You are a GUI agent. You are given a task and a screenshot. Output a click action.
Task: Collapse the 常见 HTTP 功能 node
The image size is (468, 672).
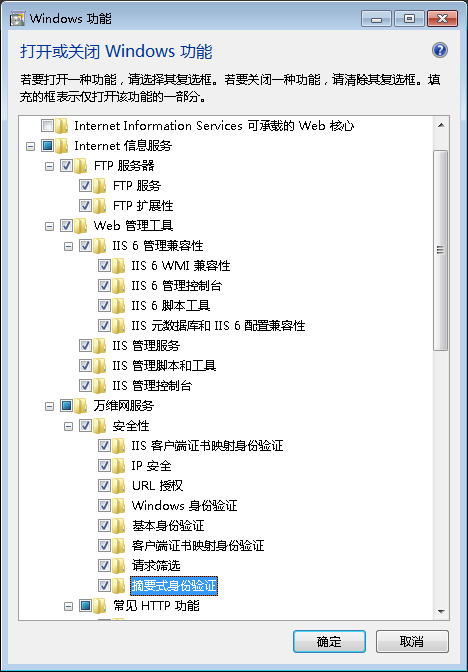[x=68, y=606]
